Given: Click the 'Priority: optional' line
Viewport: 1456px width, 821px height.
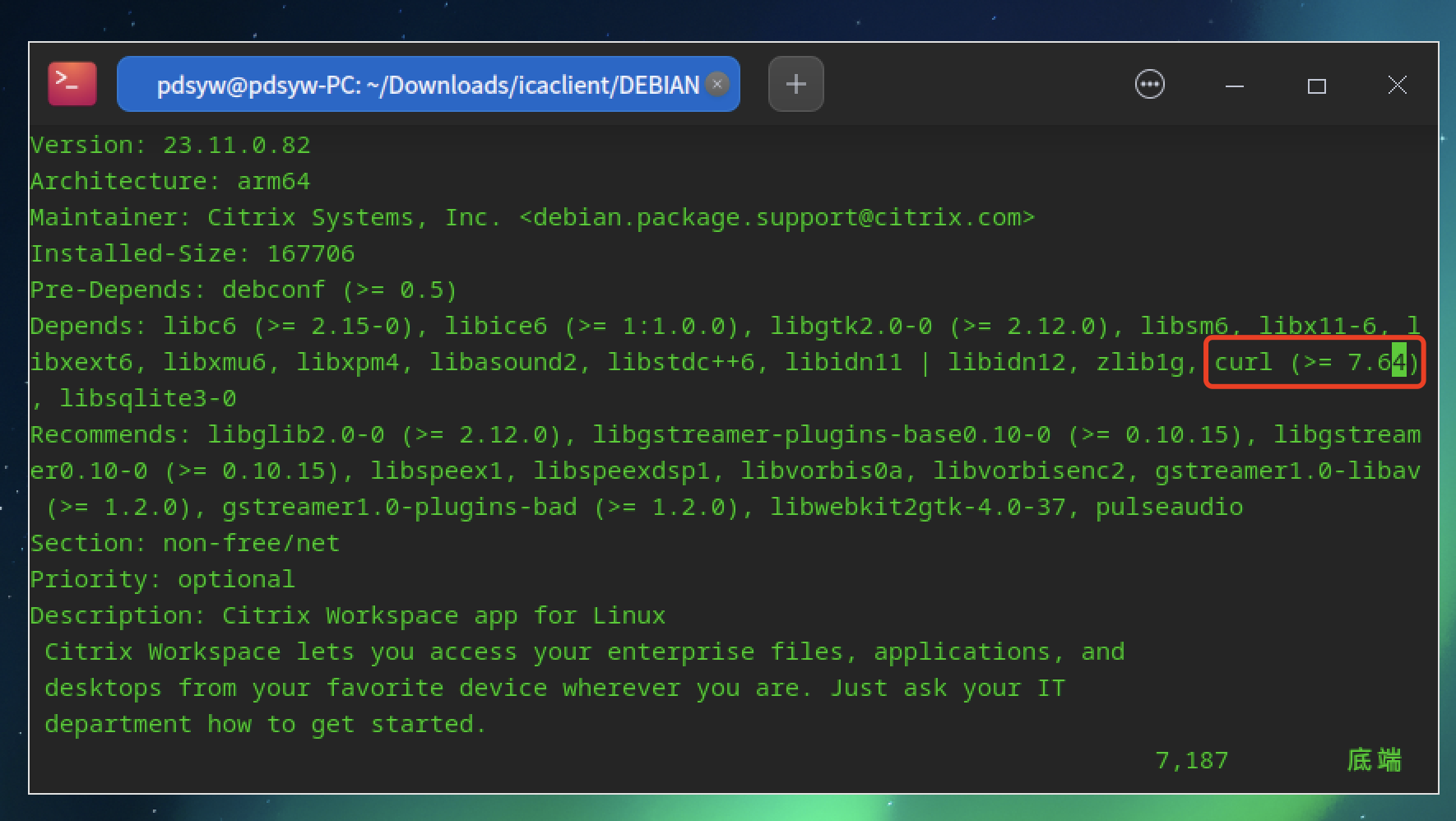Looking at the screenshot, I should (163, 580).
